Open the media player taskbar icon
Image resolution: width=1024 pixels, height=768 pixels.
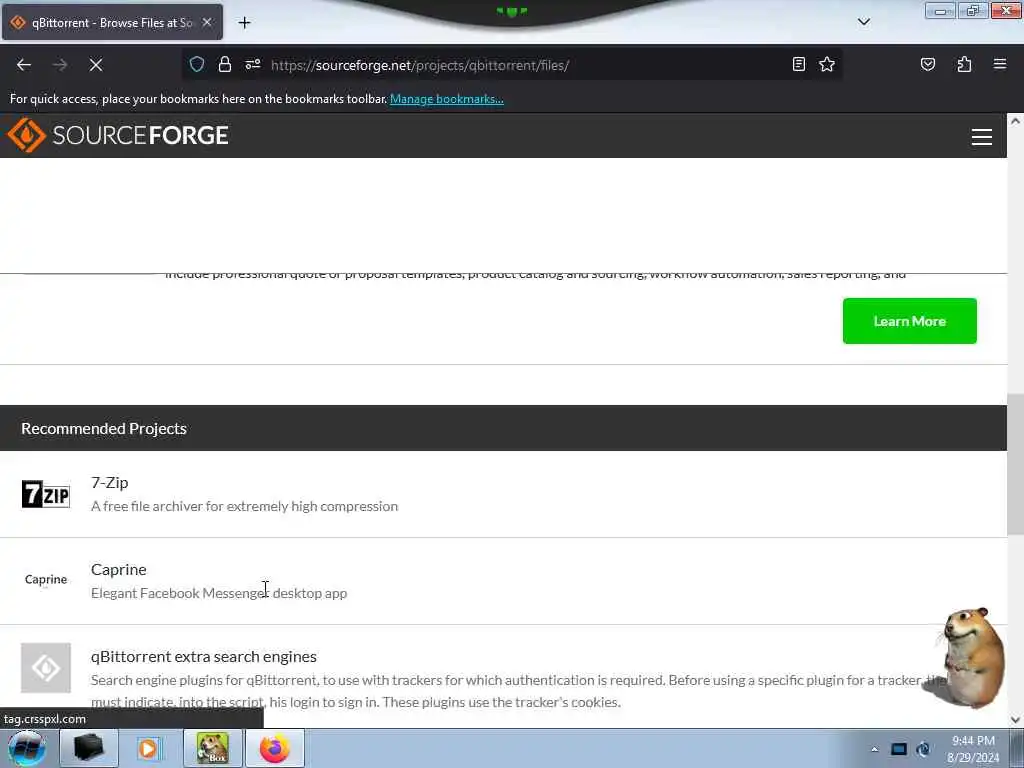[148, 748]
